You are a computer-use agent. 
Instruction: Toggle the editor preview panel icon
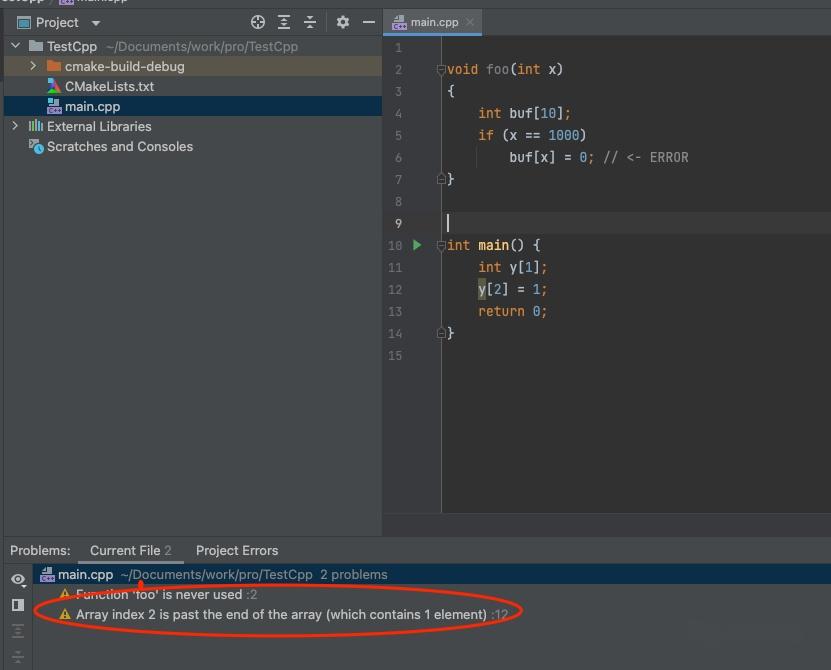[x=17, y=605]
